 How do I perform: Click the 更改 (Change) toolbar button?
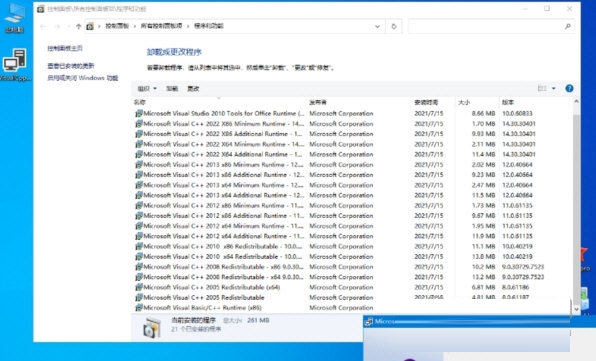click(193, 89)
